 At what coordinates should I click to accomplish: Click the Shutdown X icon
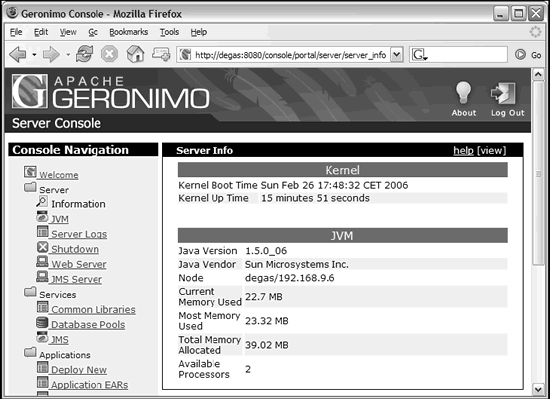[42, 247]
